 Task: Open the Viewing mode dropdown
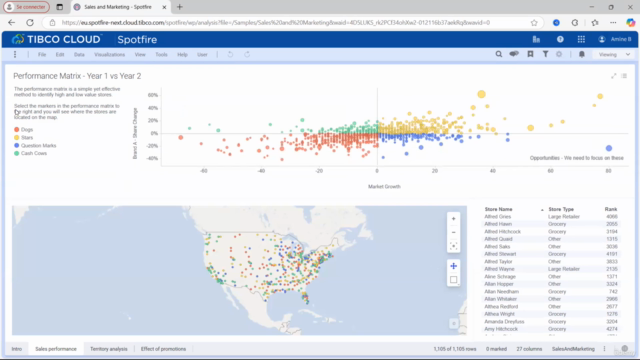(x=614, y=54)
